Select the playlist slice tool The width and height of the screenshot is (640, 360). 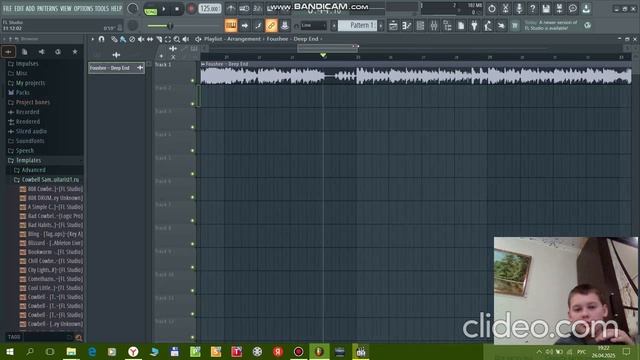pos(159,39)
